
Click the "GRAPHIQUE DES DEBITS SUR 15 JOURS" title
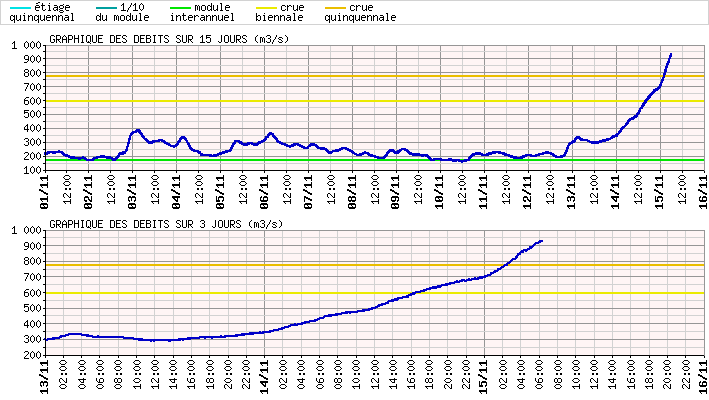[169, 39]
